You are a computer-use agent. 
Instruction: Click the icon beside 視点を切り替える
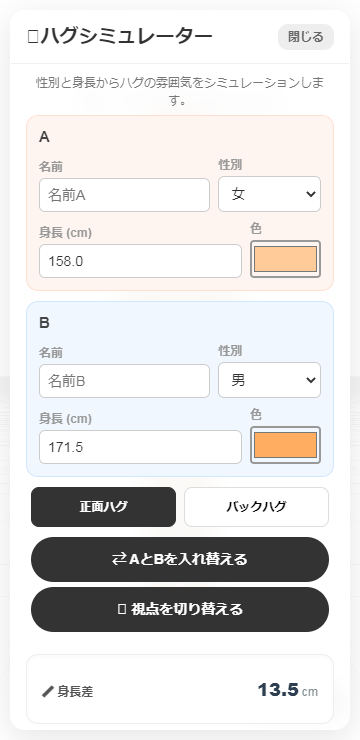click(x=121, y=609)
